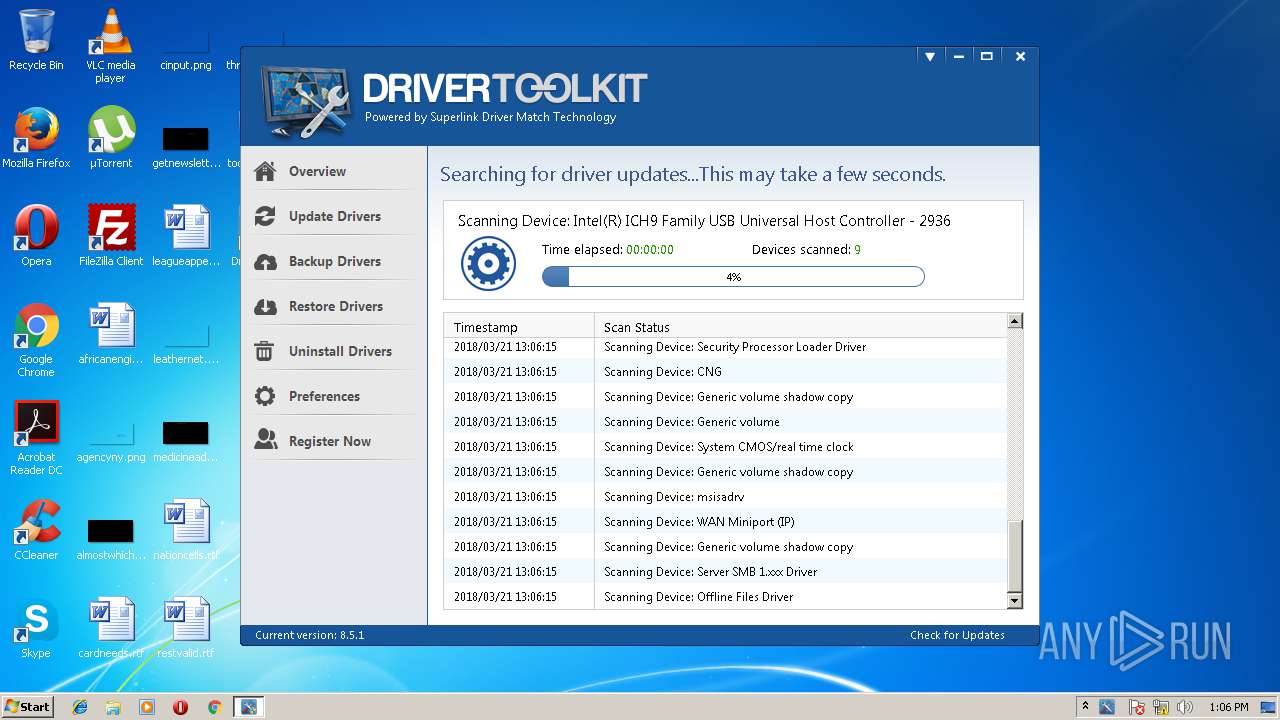Image resolution: width=1280 pixels, height=720 pixels.
Task: Click the 1:06 PM clock
Action: tap(1228, 707)
